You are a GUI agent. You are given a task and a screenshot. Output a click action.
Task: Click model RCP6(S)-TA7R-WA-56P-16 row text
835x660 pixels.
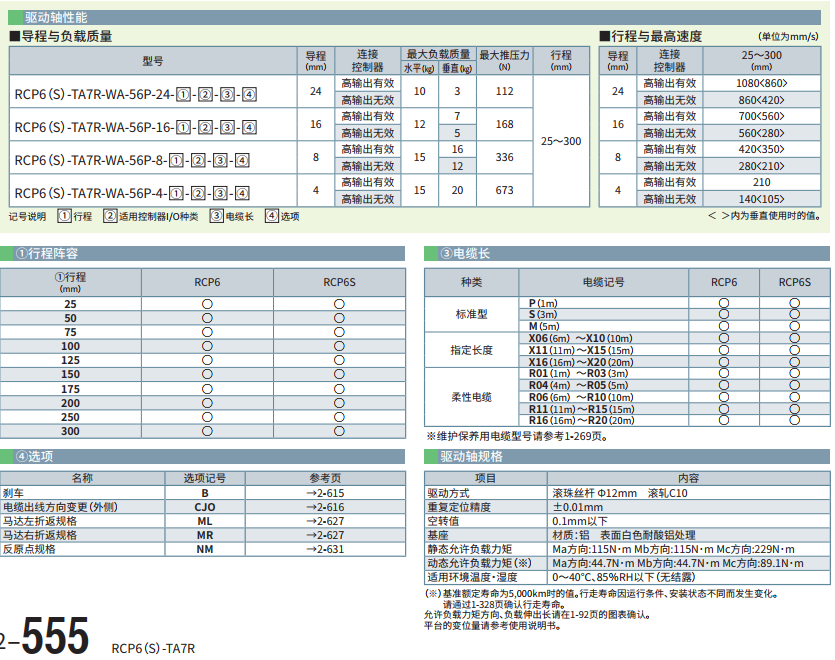[x=136, y=128]
